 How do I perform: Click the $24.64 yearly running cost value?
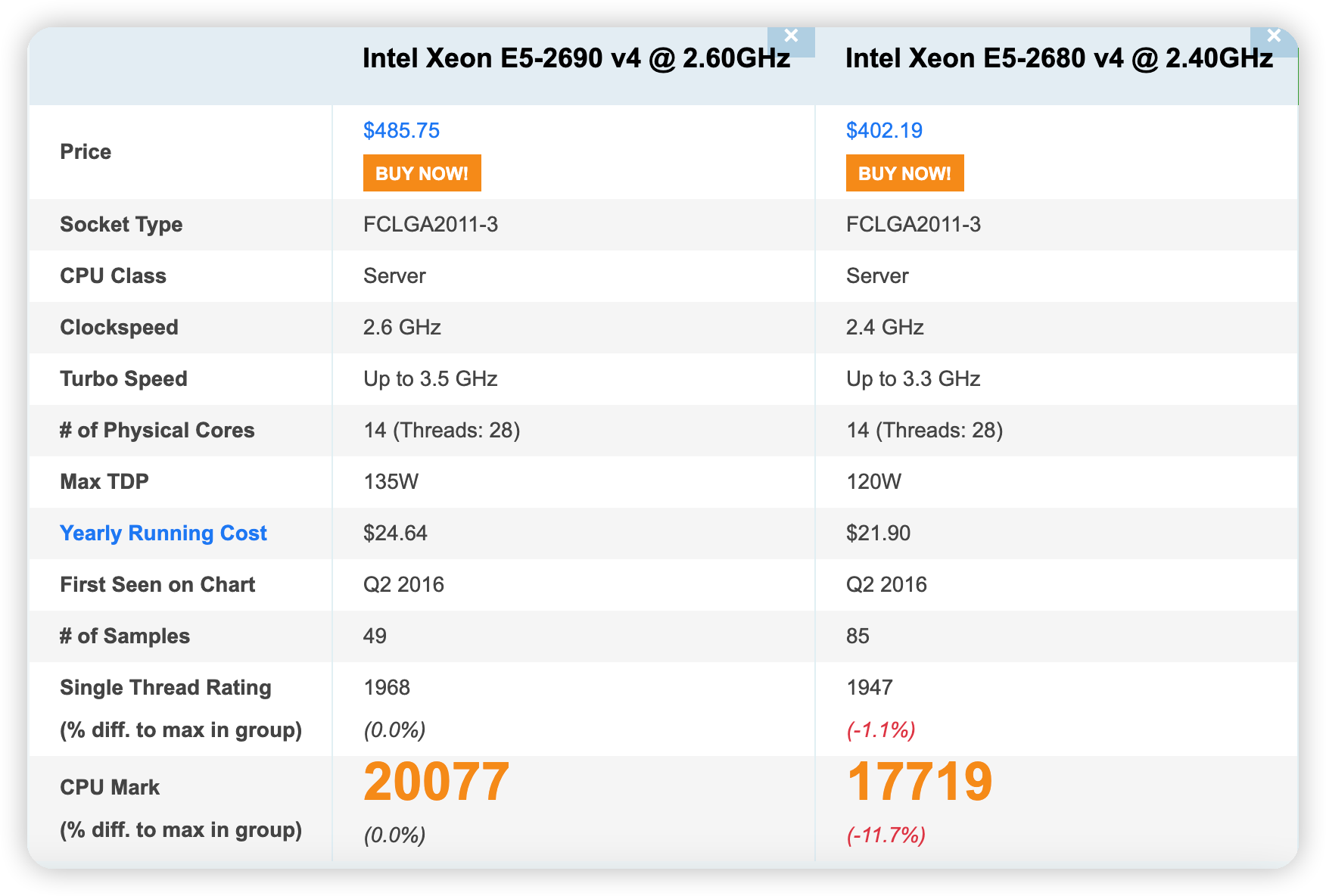point(395,533)
